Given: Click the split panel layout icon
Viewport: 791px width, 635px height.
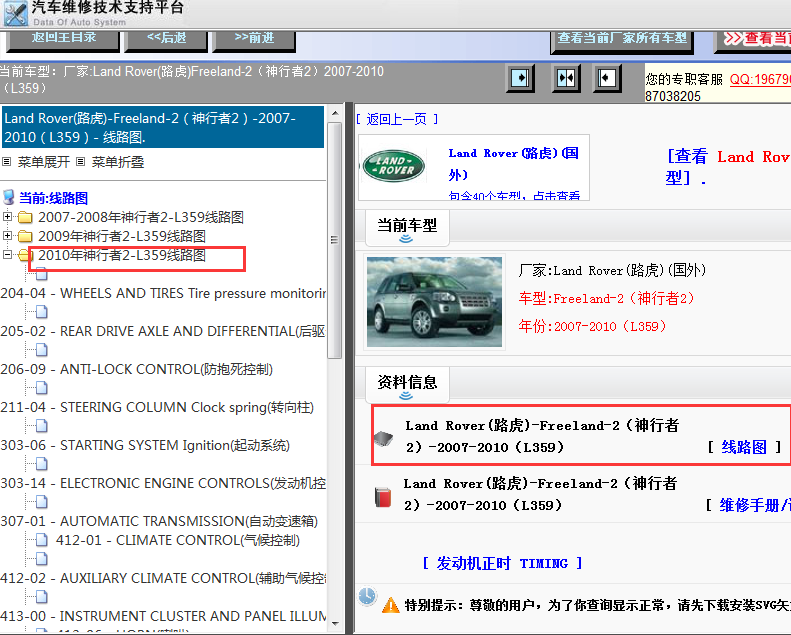Looking at the screenshot, I should coord(566,78).
